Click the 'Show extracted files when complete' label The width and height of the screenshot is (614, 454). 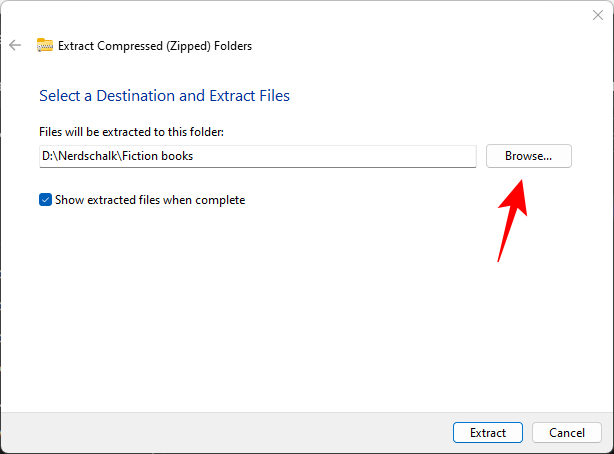click(x=151, y=200)
